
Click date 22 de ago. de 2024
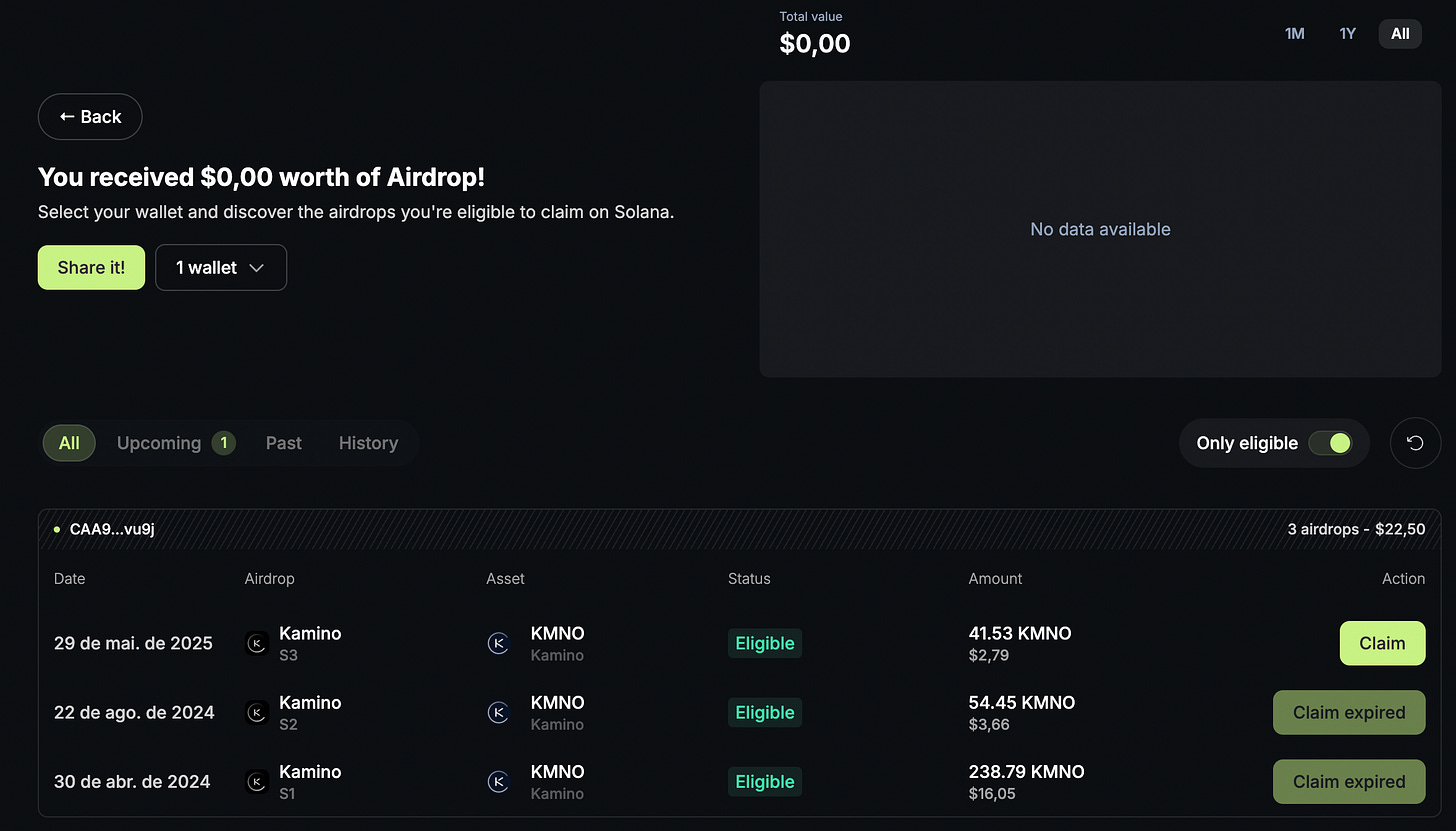(134, 712)
